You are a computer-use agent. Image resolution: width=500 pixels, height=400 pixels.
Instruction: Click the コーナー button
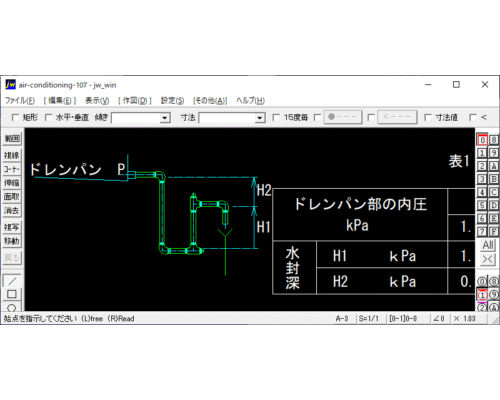tap(12, 169)
